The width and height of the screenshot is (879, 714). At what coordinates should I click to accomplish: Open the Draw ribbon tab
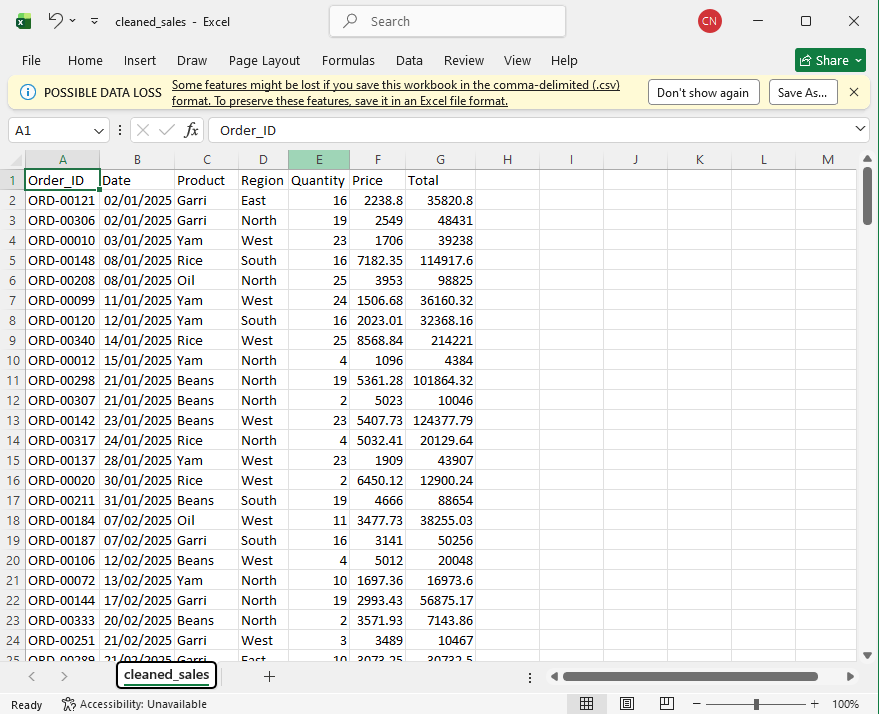click(192, 61)
